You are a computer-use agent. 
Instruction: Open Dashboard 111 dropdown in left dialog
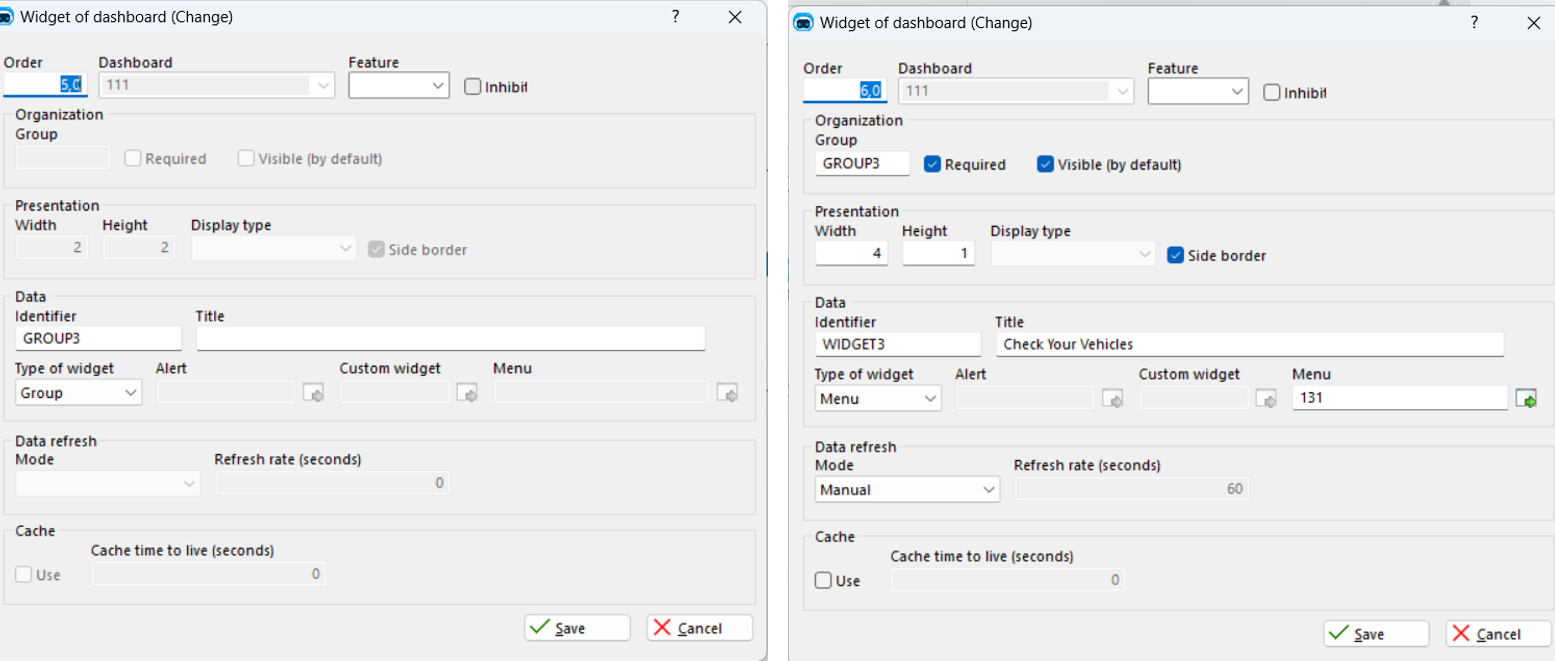coord(216,86)
